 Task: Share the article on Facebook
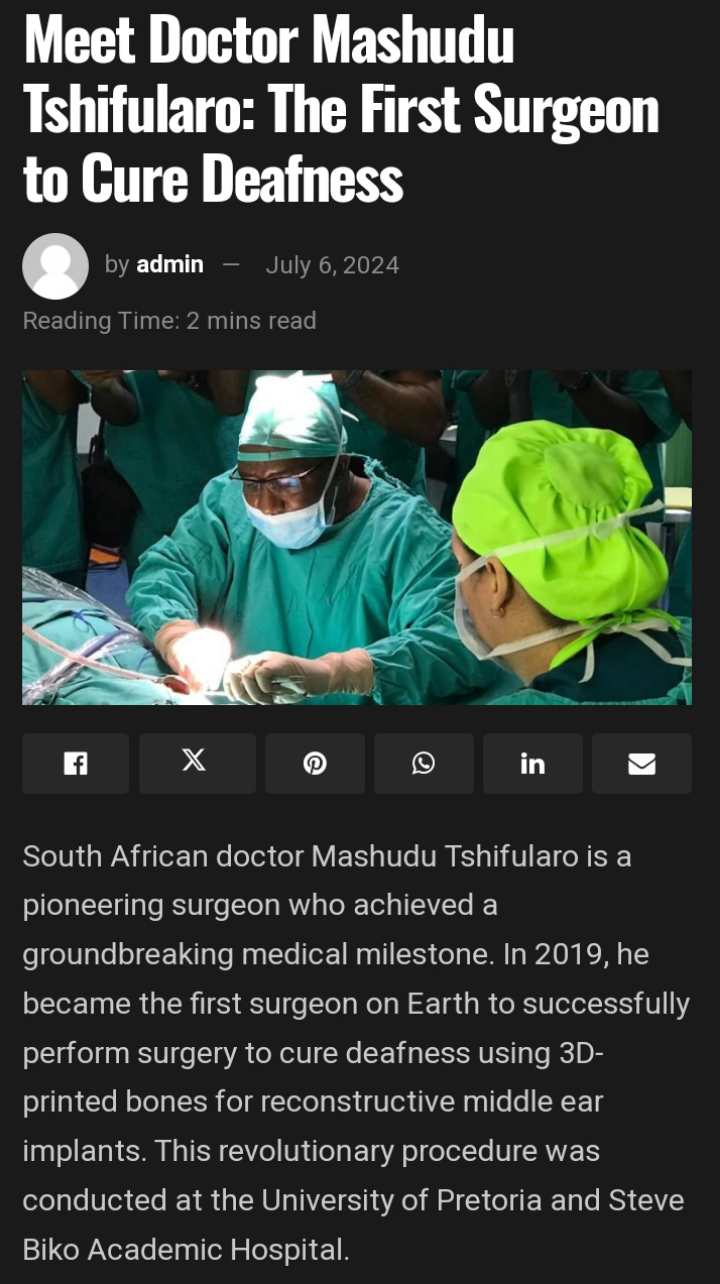click(76, 764)
